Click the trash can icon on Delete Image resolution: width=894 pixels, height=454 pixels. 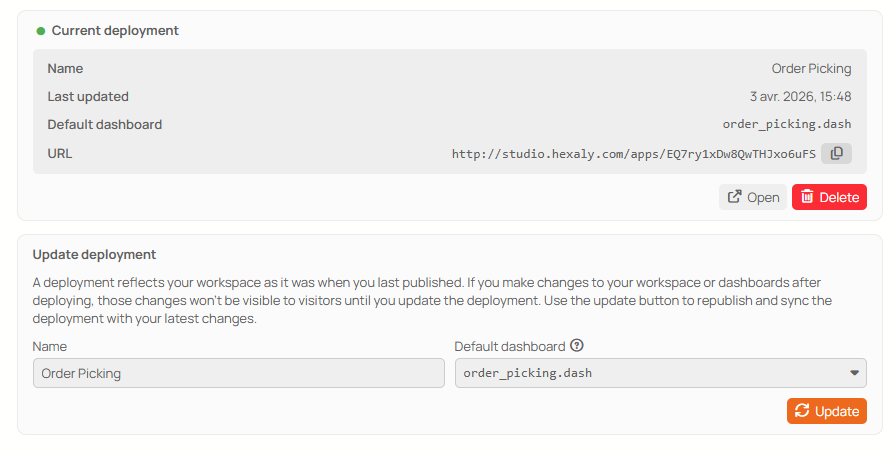click(x=807, y=197)
